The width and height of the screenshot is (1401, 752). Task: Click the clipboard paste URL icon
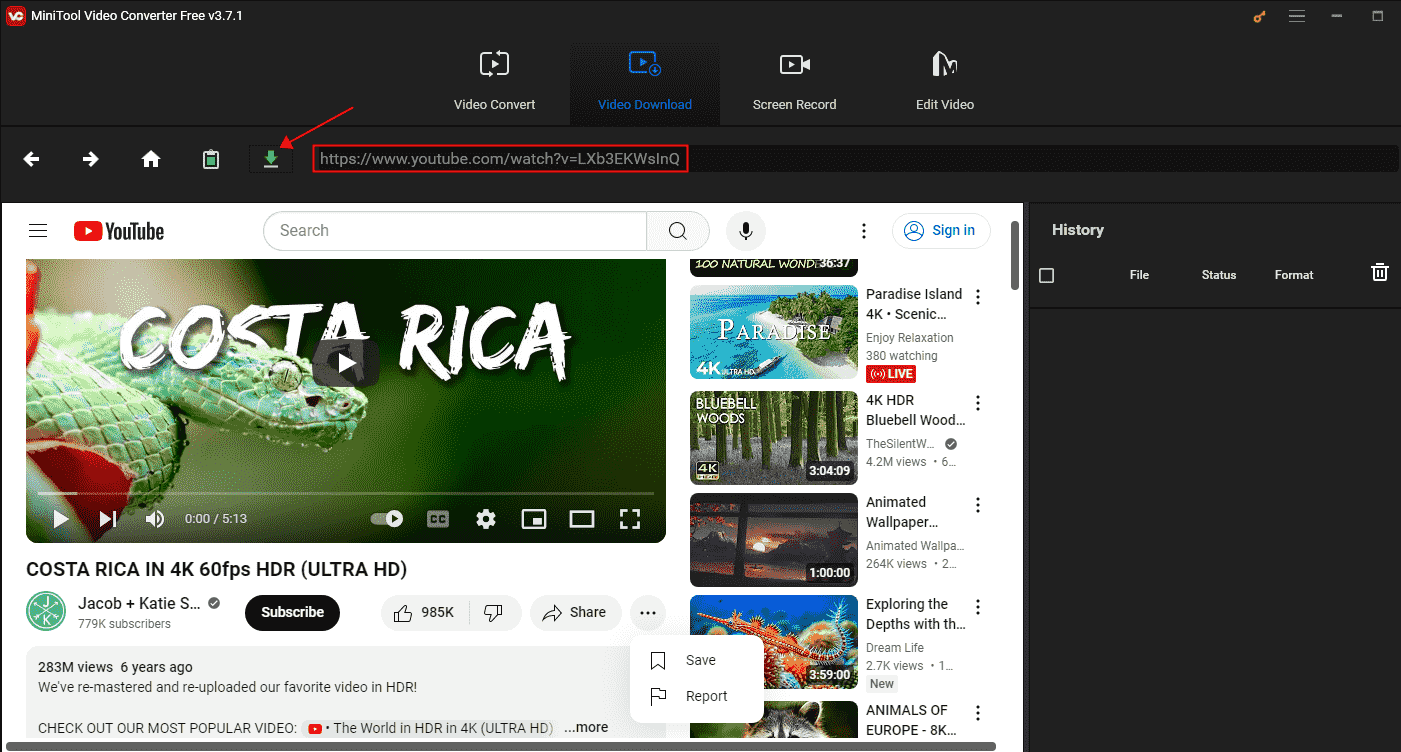click(x=211, y=159)
